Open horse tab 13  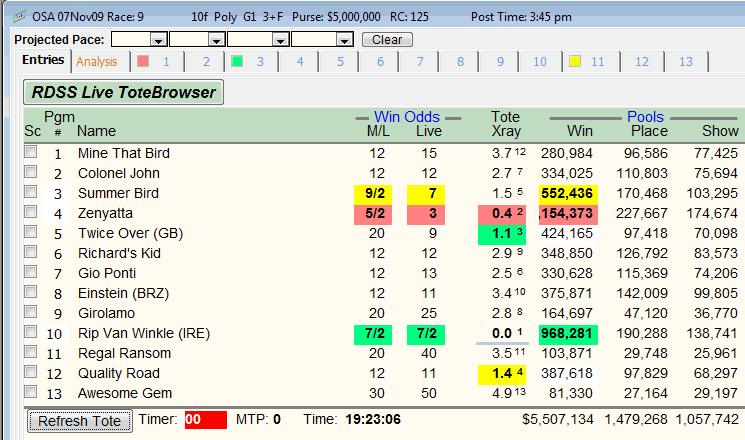point(686,62)
